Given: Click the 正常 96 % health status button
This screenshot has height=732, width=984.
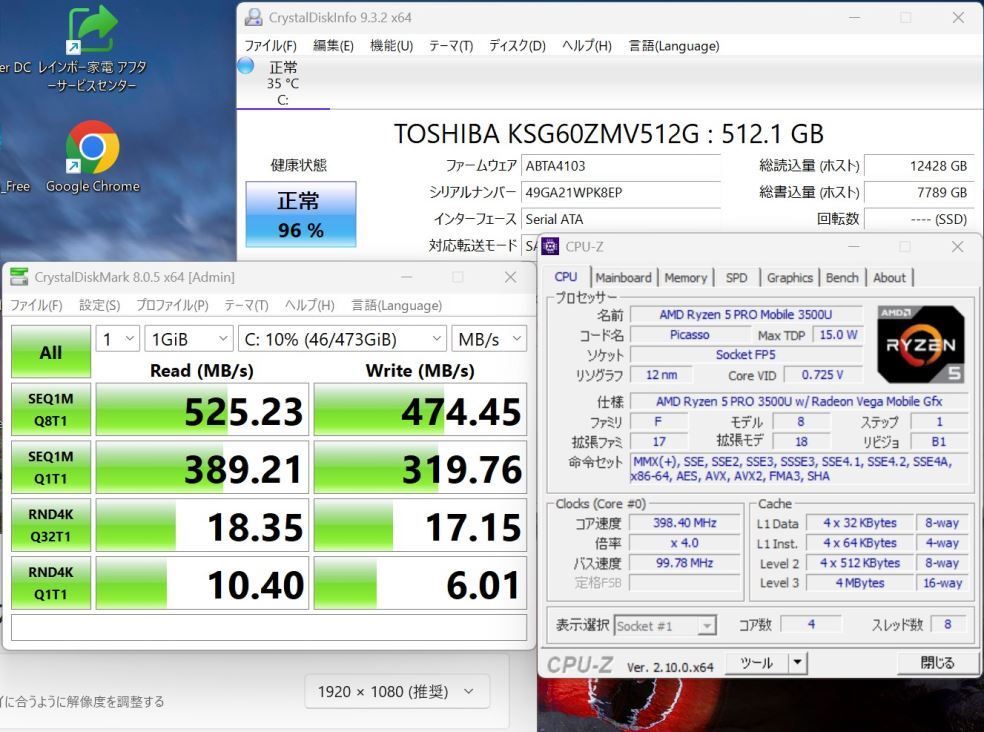Looking at the screenshot, I should coord(301,214).
